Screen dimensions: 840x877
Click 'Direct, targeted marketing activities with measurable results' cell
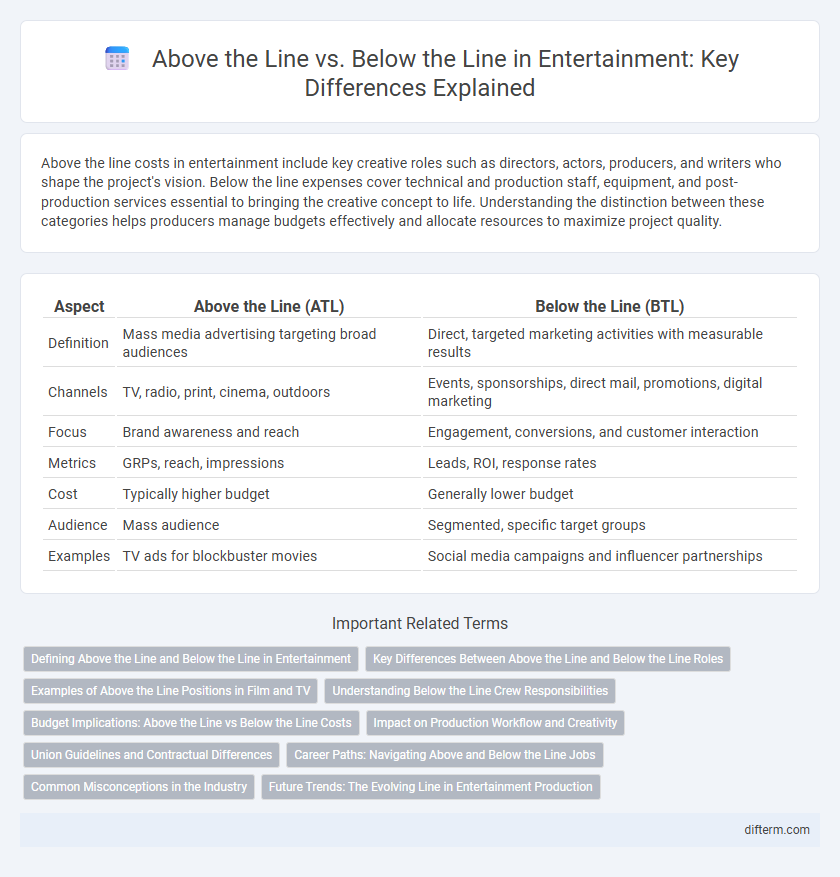[x=610, y=343]
